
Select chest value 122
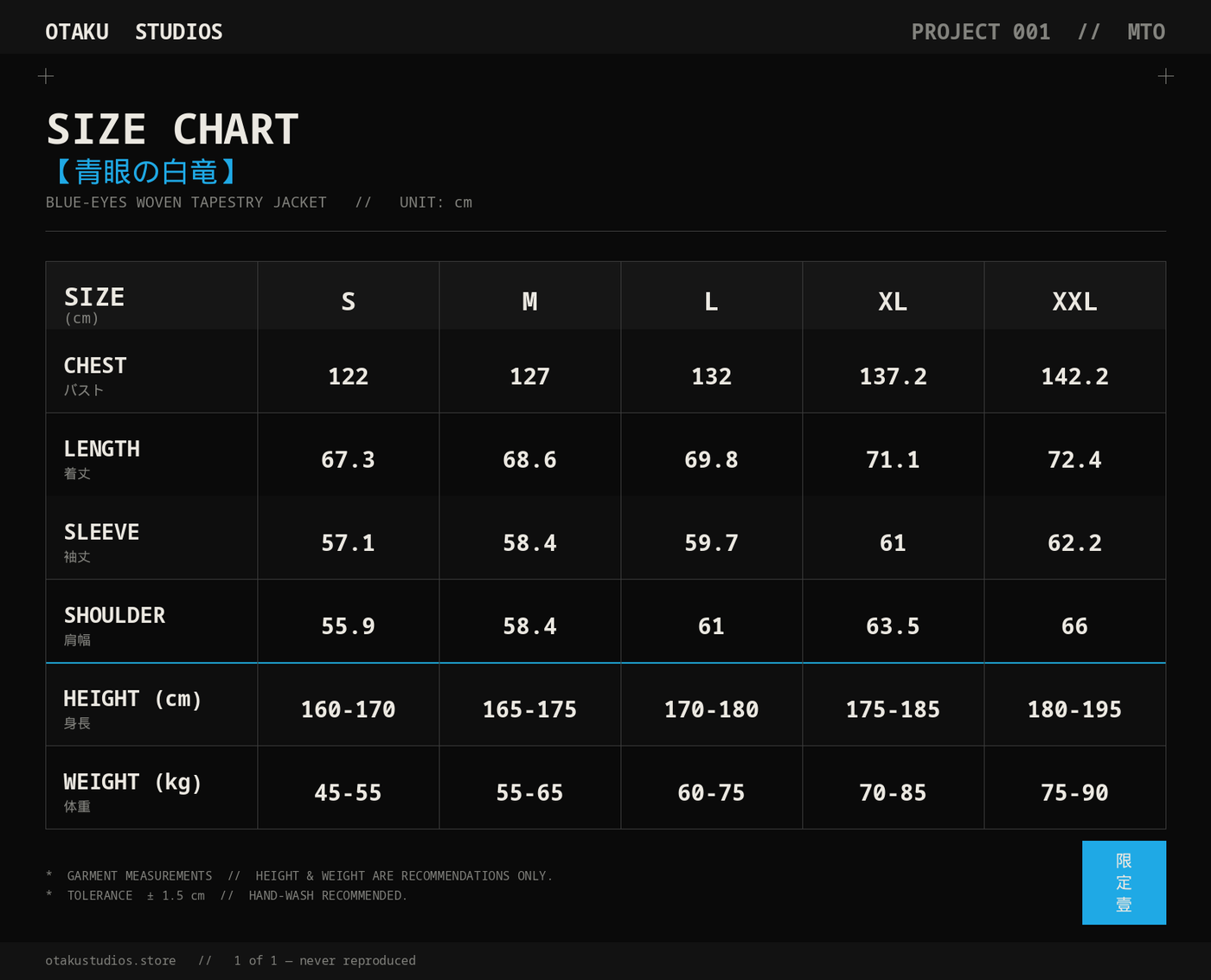[349, 376]
